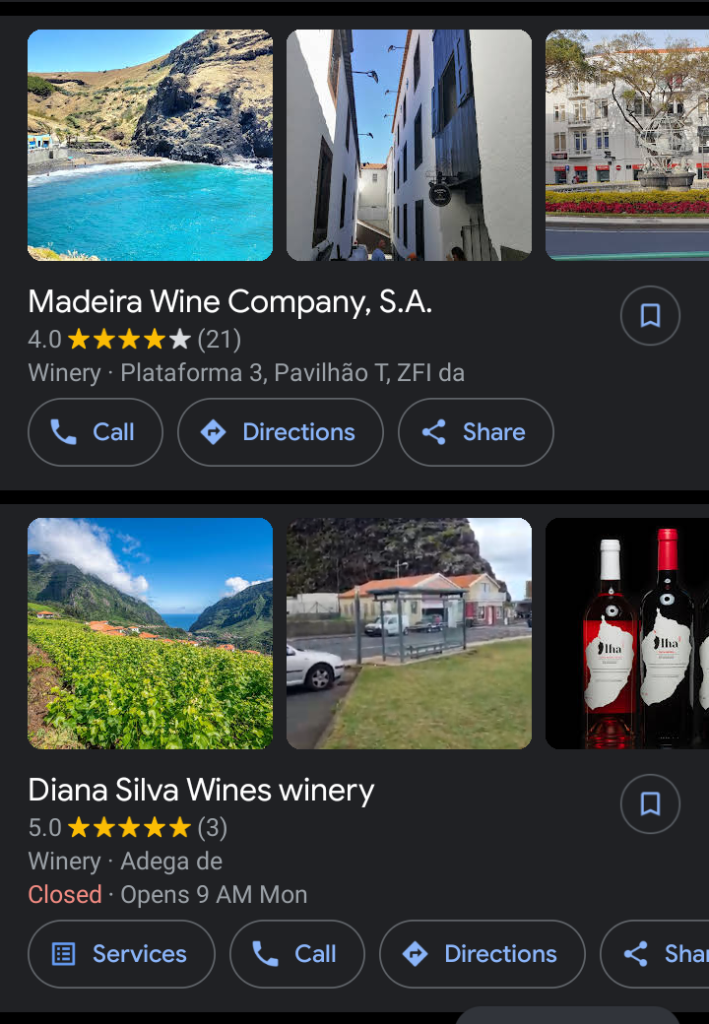Open the bus stop street photo
The height and width of the screenshot is (1024, 709).
coord(409,633)
